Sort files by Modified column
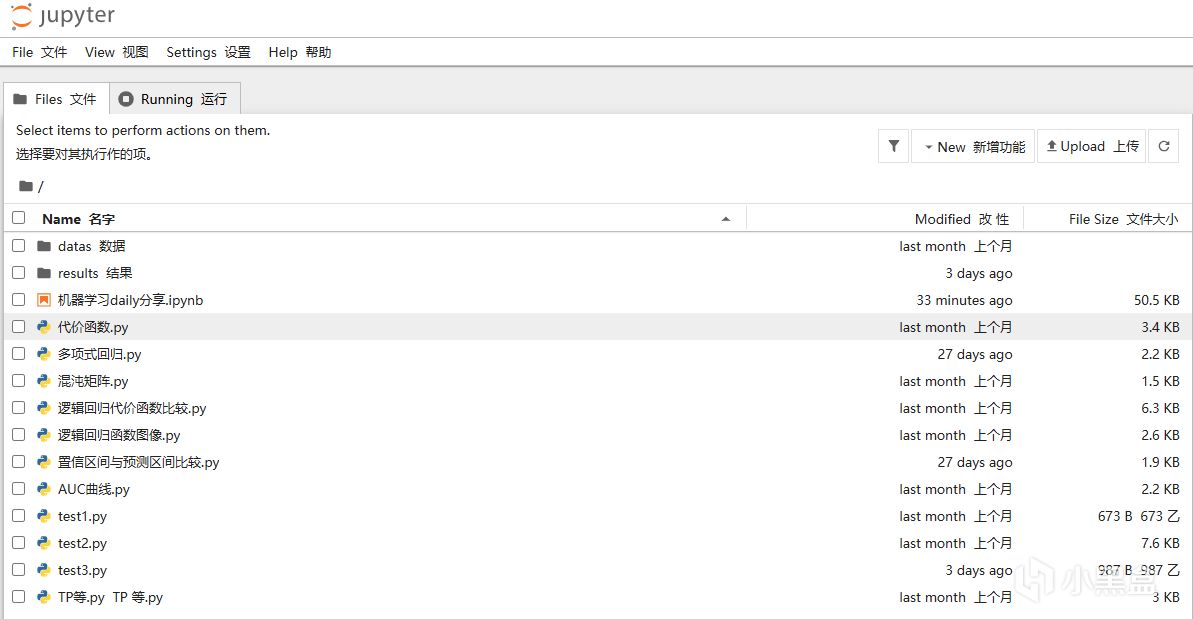Screen dimensions: 1193x619 click(961, 219)
